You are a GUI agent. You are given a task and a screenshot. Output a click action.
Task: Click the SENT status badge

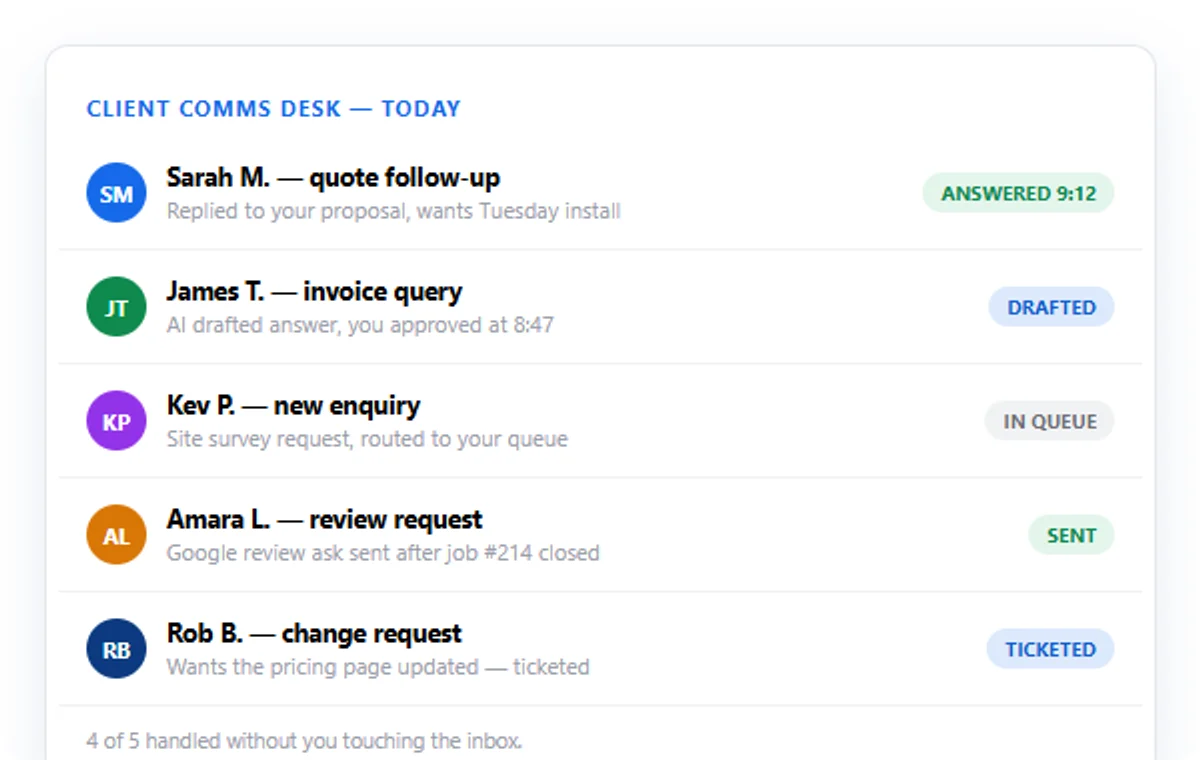tap(1071, 535)
